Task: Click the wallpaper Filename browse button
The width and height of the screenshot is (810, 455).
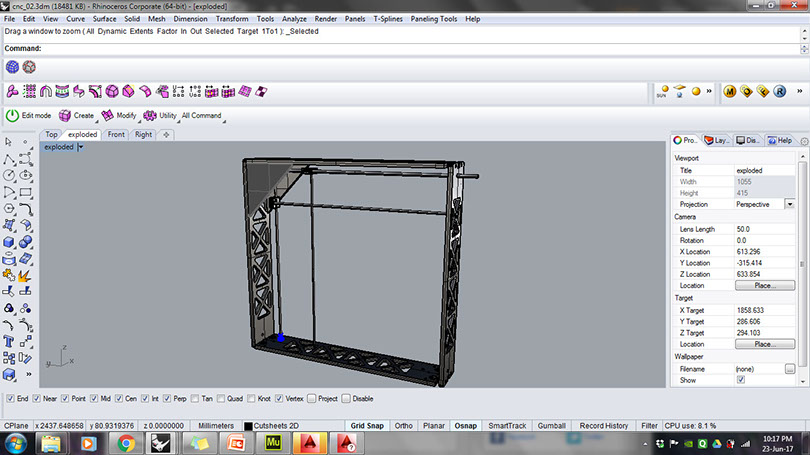Action: (789, 369)
